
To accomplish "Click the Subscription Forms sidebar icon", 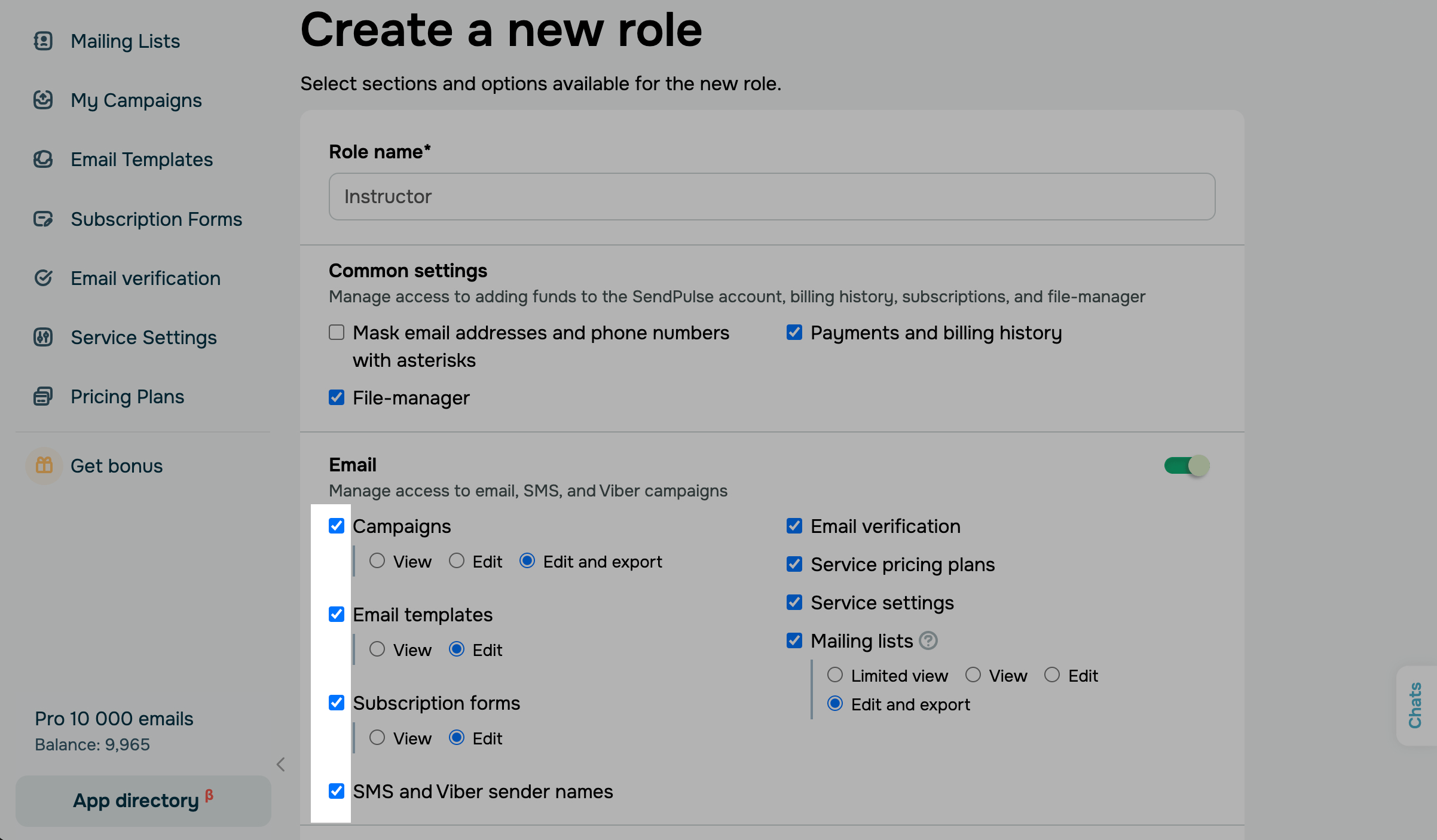I will coord(43,219).
